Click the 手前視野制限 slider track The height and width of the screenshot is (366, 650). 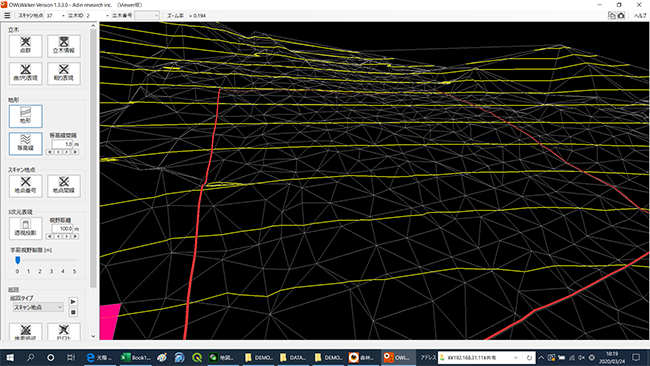(x=46, y=260)
